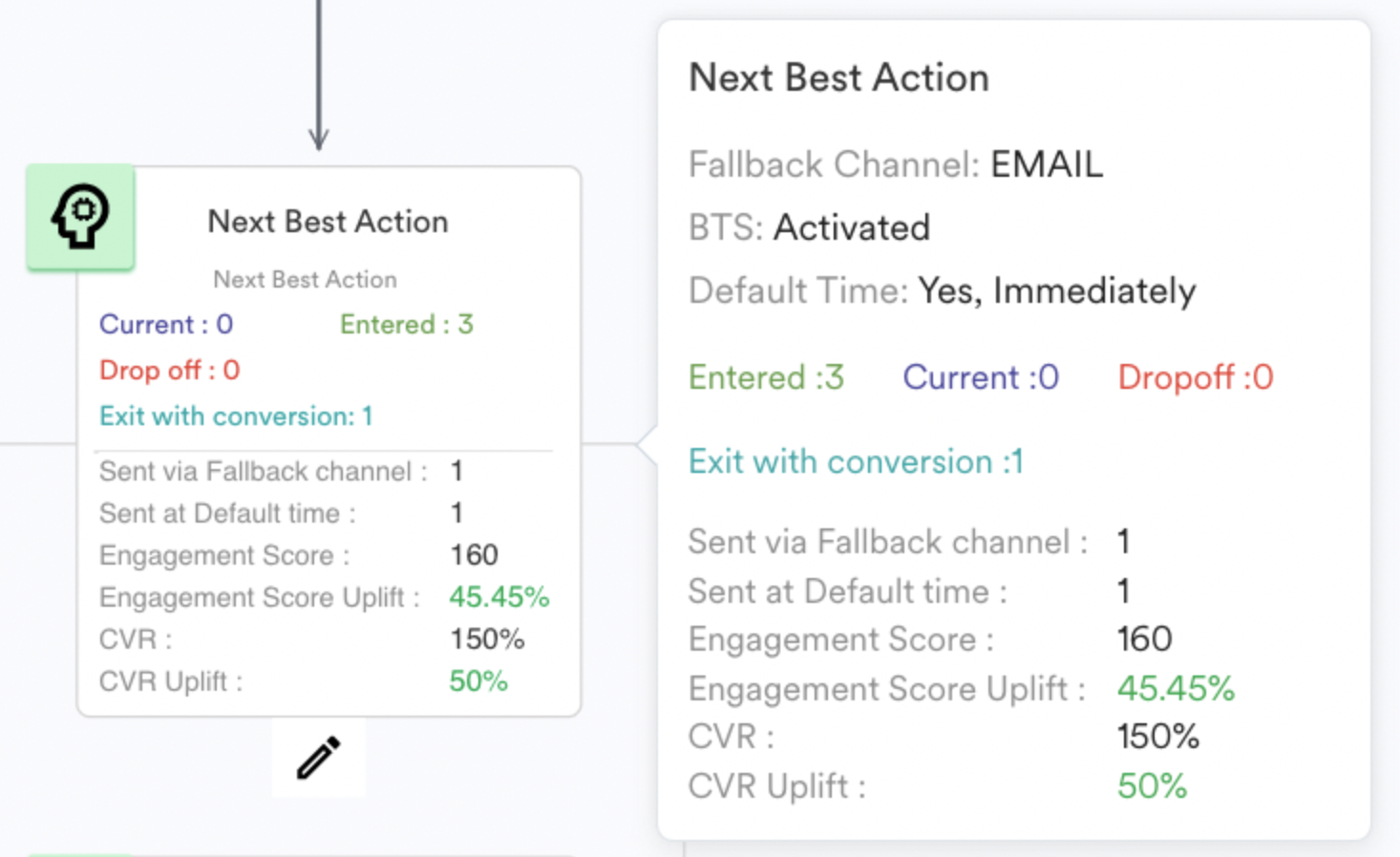The image size is (1400, 857).
Task: Click the pencil edit icon below the node
Action: coord(318,758)
